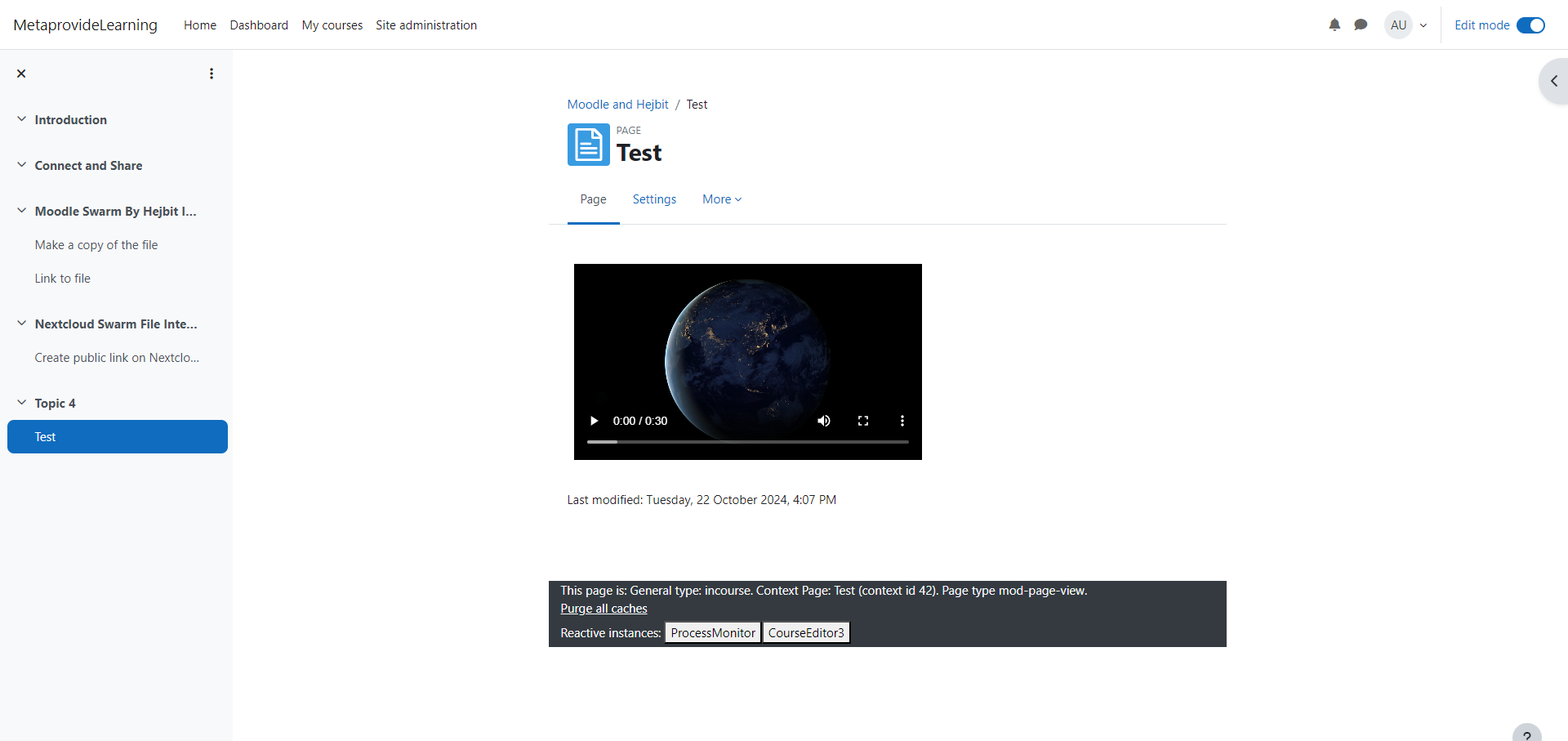1568x741 pixels.
Task: Click the video progress bar
Action: pos(747,442)
